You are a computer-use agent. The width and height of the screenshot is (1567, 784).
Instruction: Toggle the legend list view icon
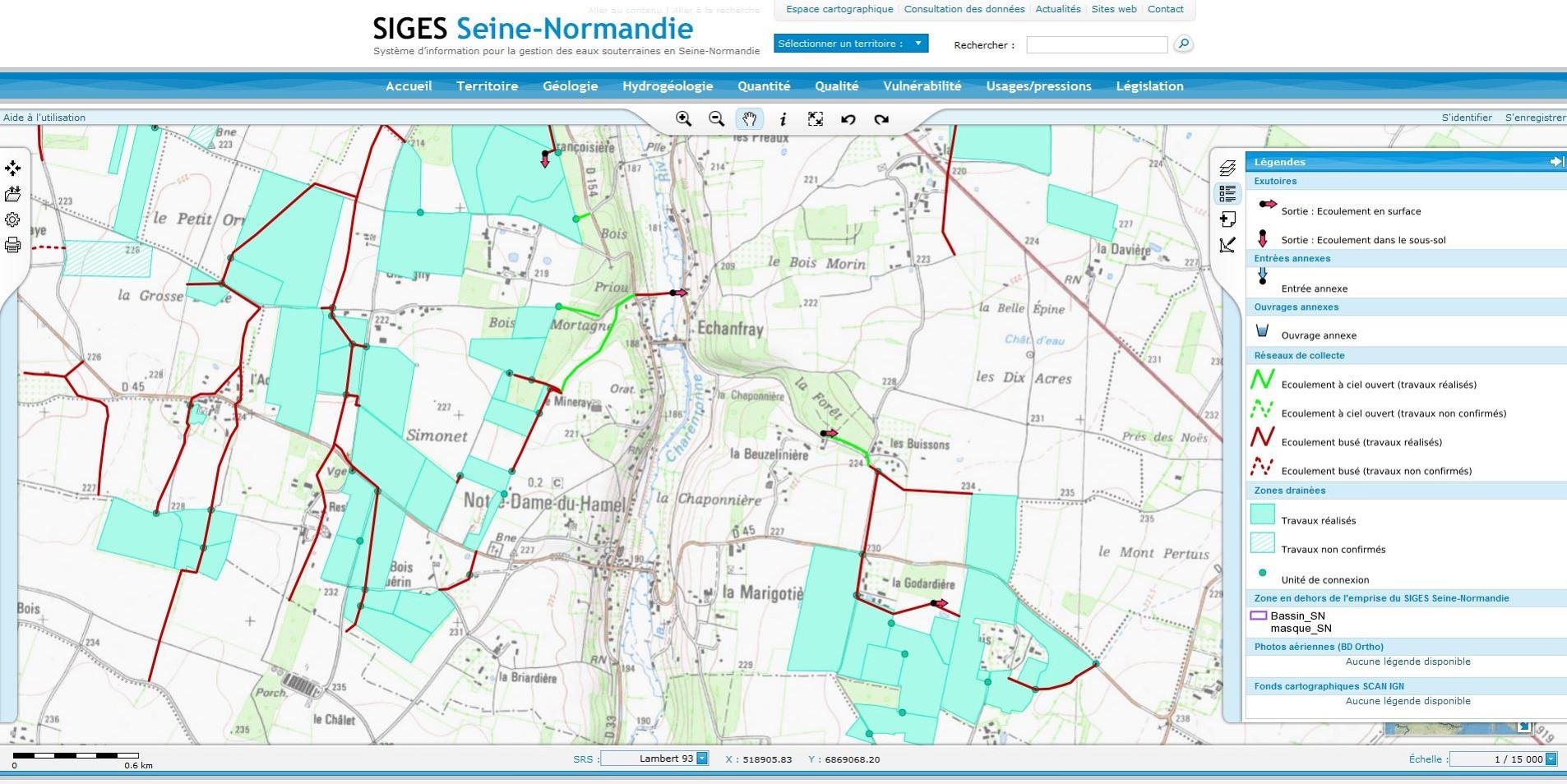click(1227, 194)
